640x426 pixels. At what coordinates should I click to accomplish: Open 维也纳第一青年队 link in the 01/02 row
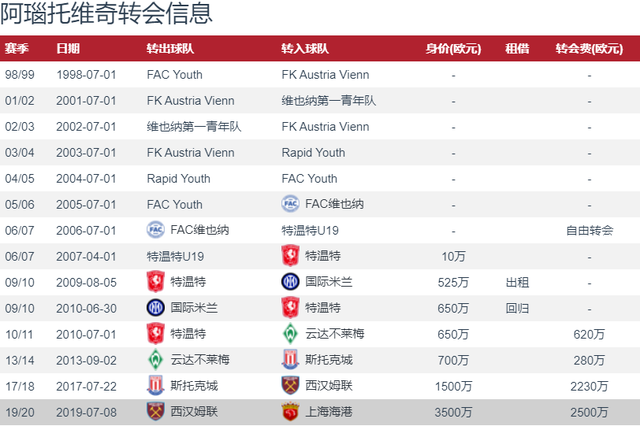click(329, 100)
